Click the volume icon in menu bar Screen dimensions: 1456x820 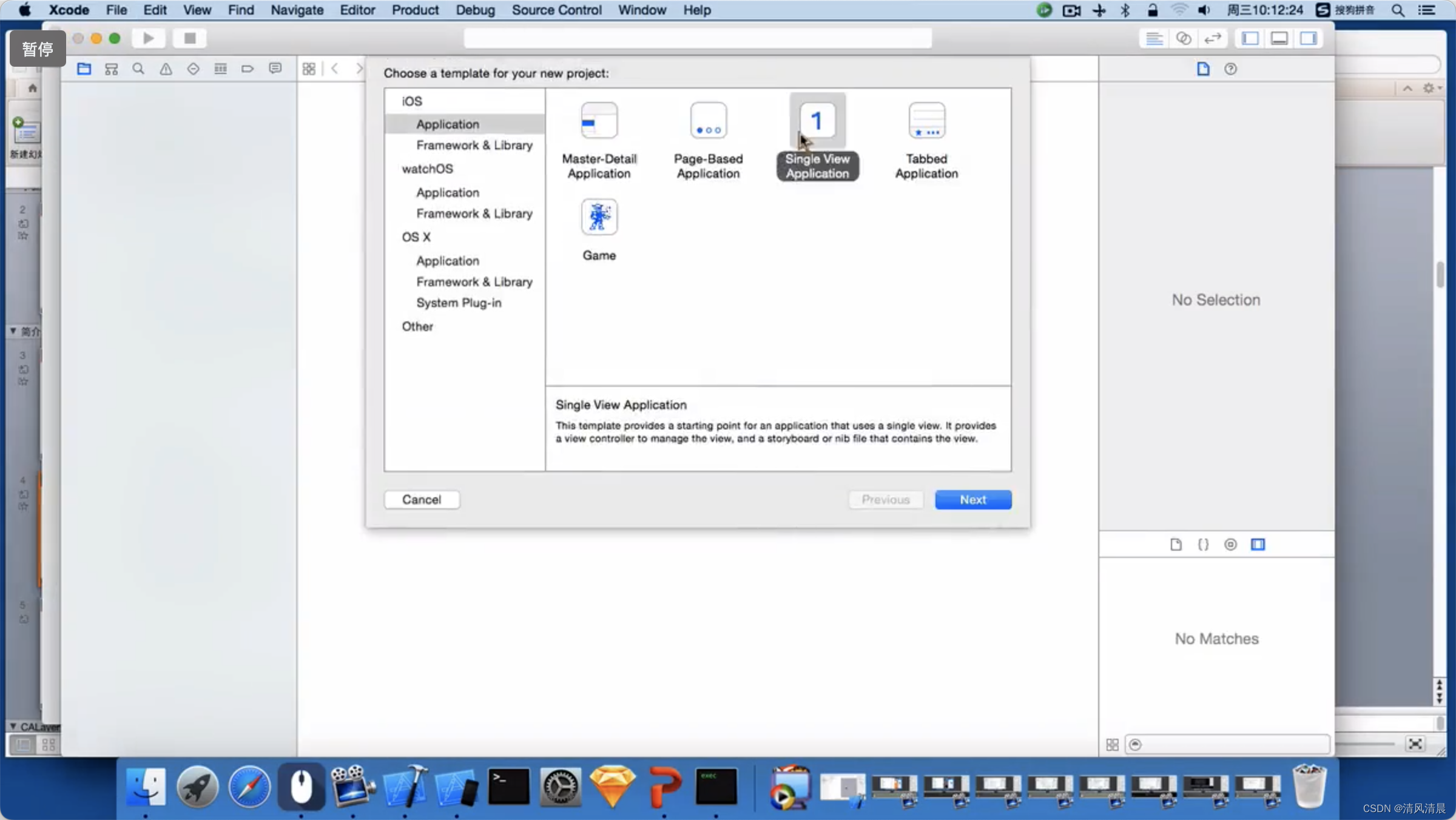1204,10
